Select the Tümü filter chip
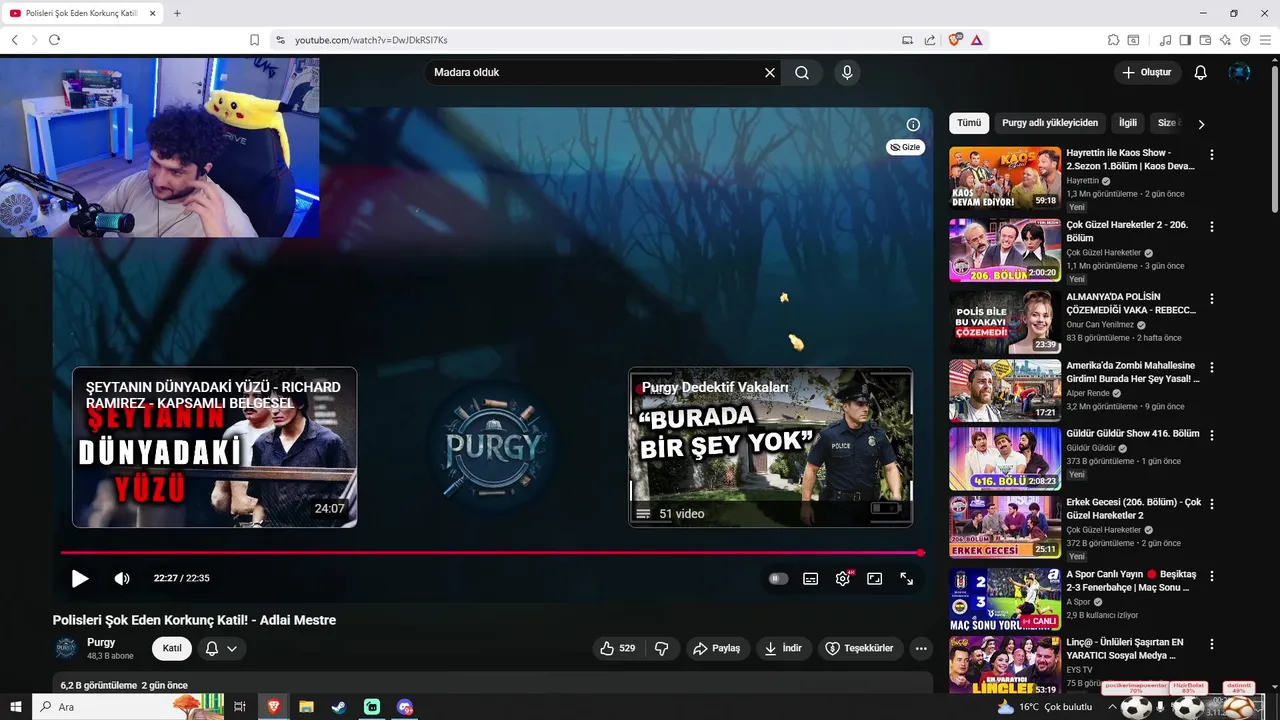The image size is (1280, 720). coord(969,123)
